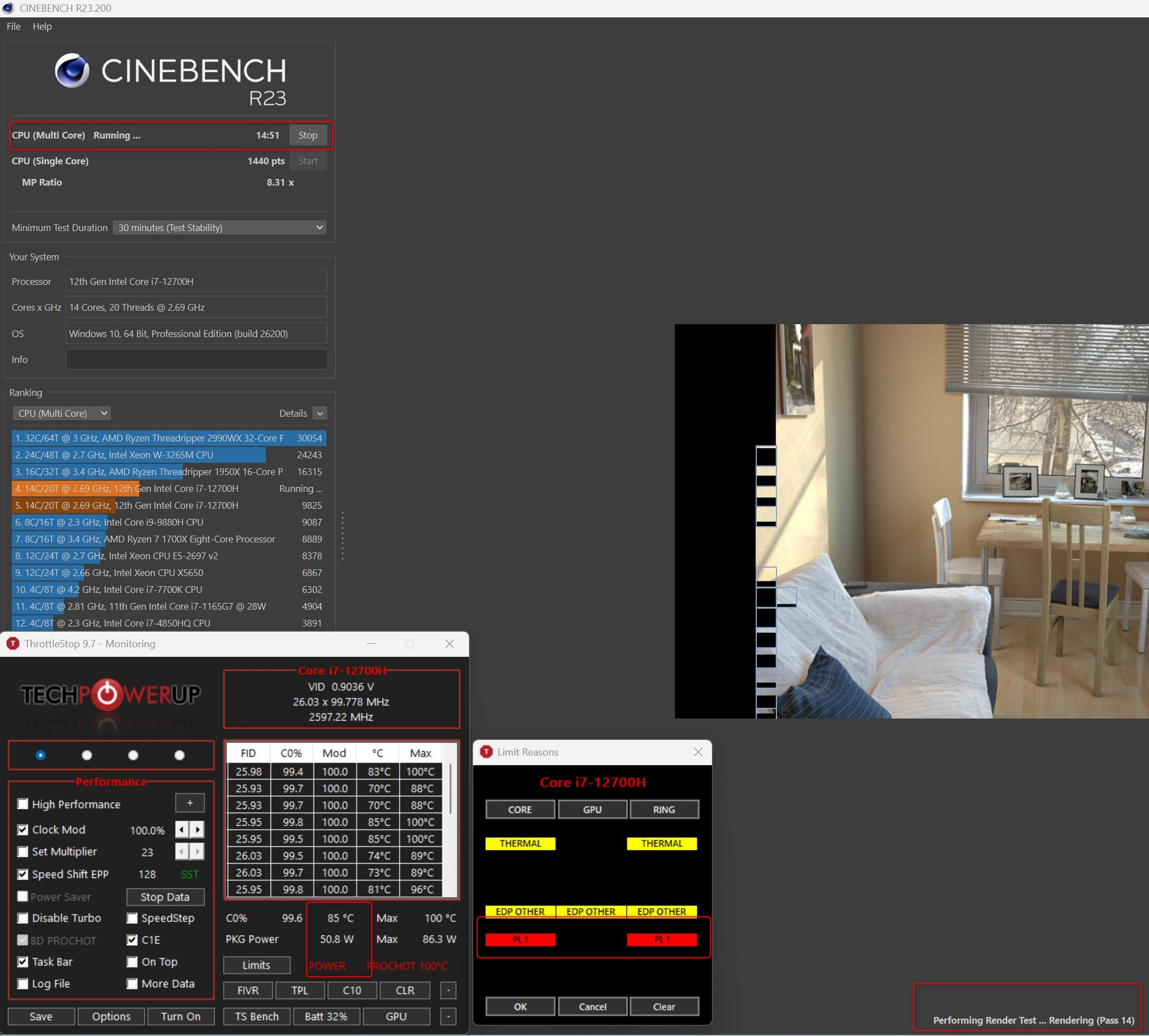This screenshot has width=1149, height=1036.
Task: Click the Batt 32% button
Action: (x=327, y=1016)
